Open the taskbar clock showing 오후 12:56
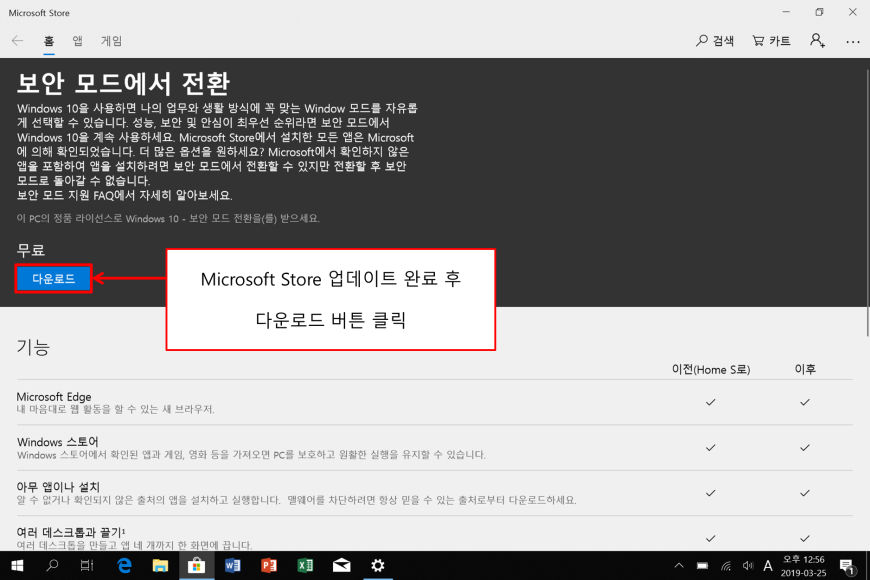870x580 pixels. (803, 566)
